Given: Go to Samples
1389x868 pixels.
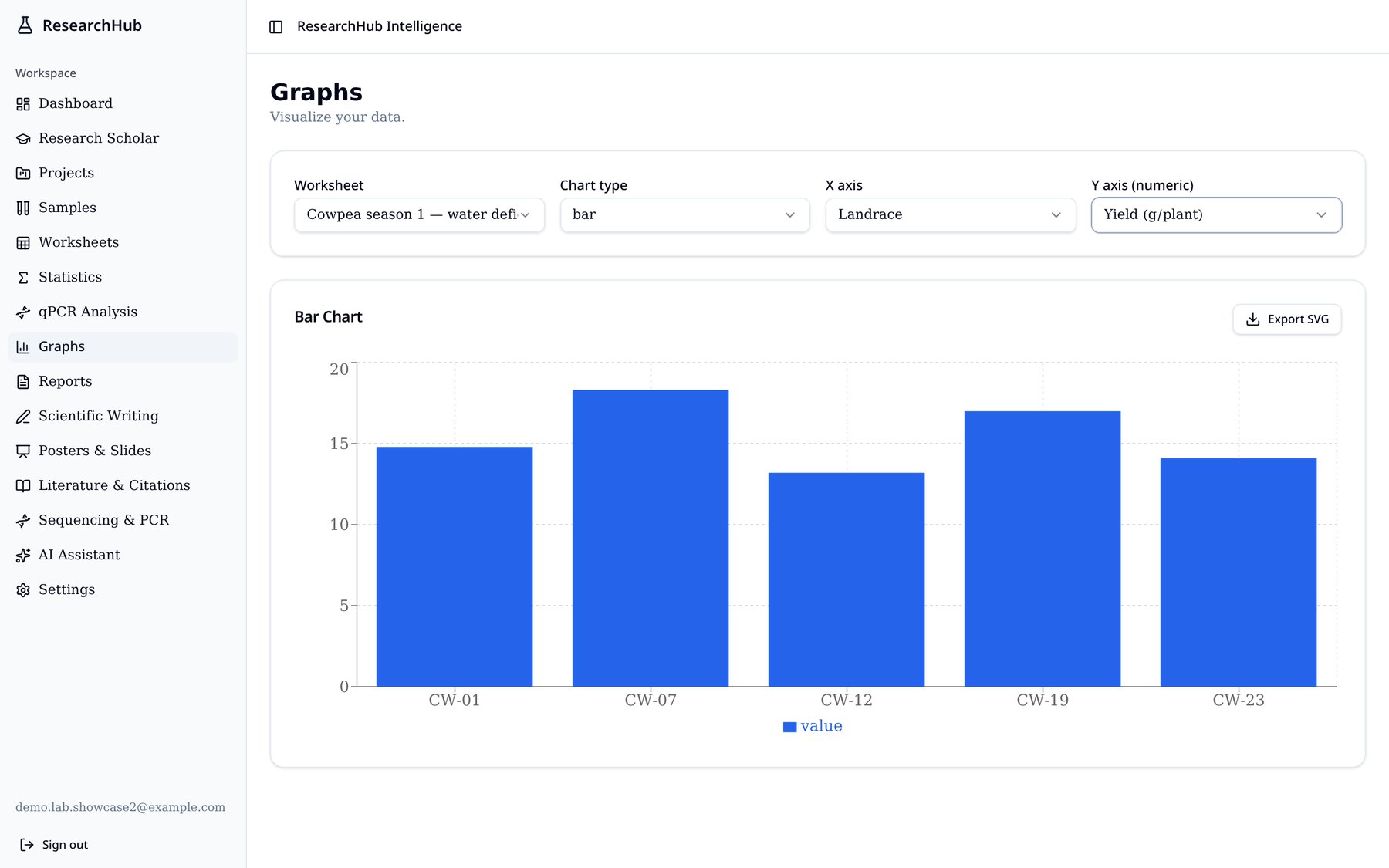Looking at the screenshot, I should (123, 208).
